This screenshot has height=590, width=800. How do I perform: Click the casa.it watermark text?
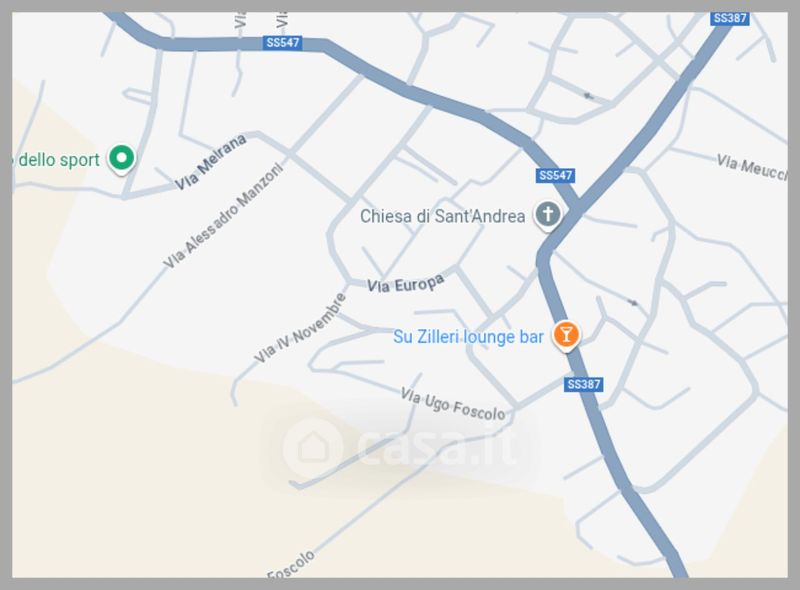click(x=437, y=448)
